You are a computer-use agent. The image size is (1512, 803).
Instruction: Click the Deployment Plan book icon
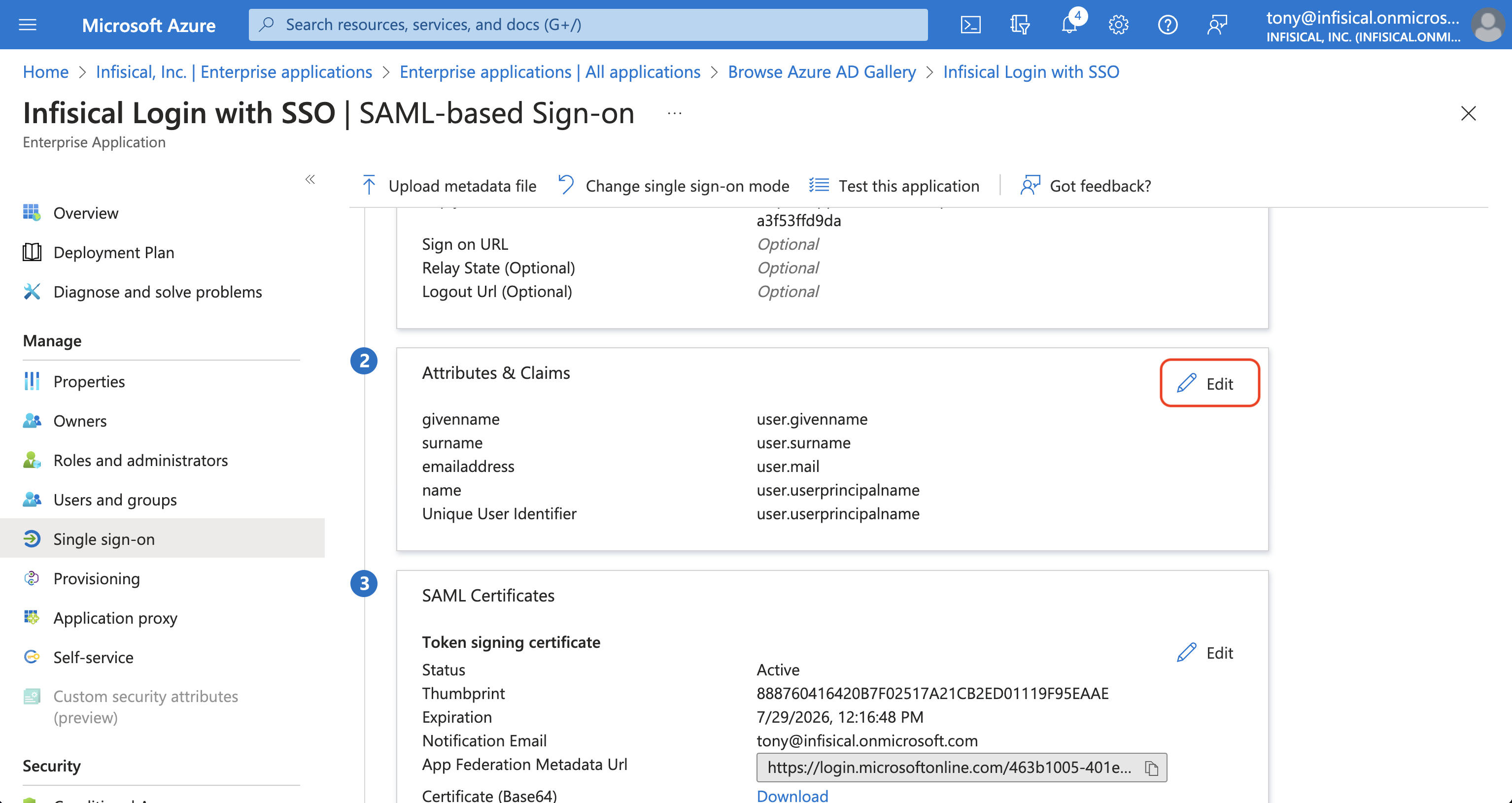(32, 252)
